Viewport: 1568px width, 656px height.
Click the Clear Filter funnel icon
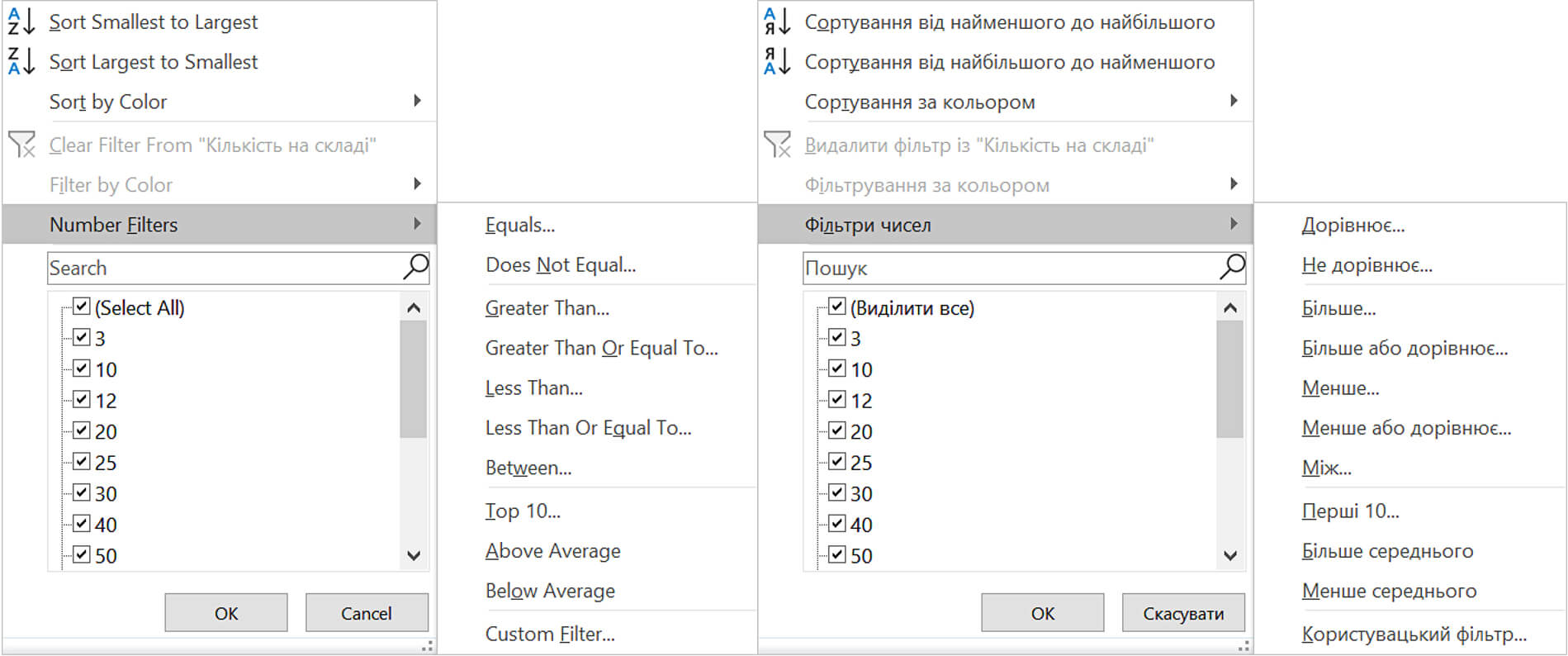22,145
